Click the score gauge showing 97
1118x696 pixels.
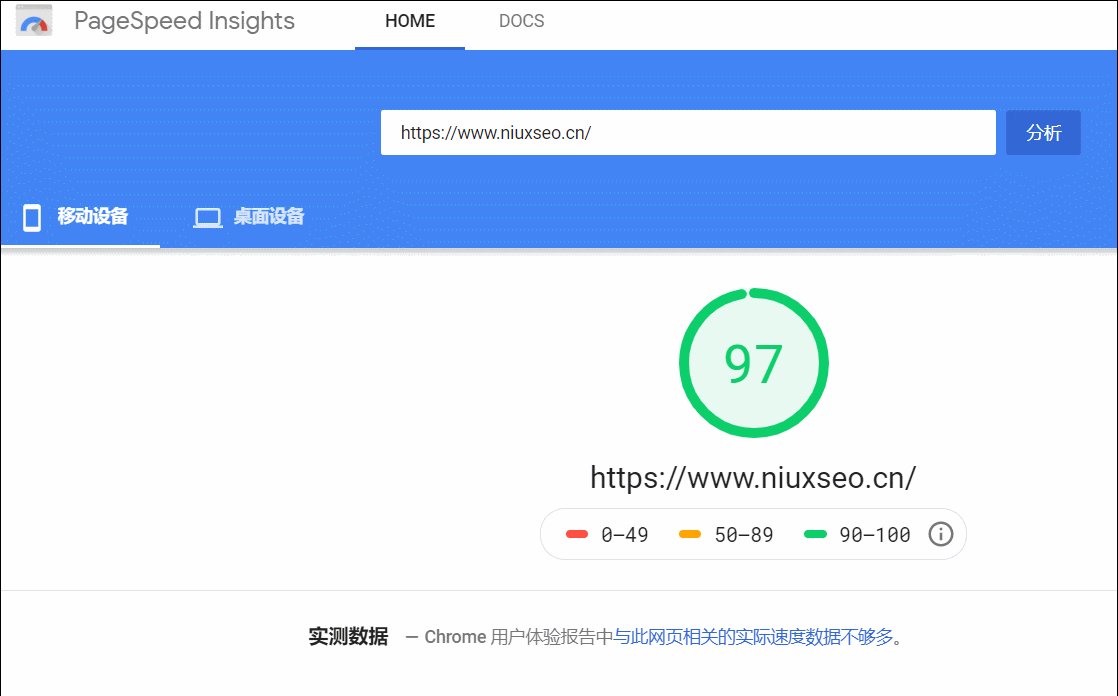click(x=754, y=363)
